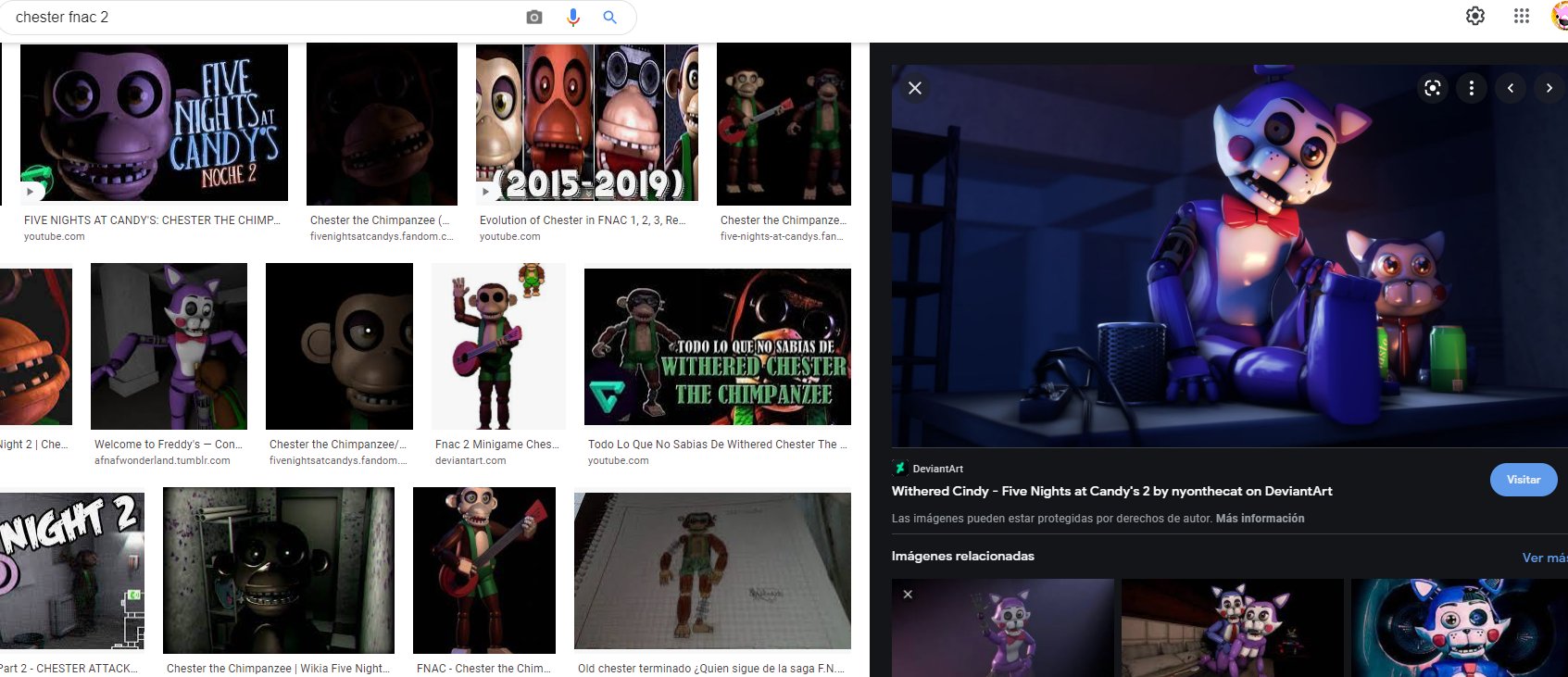
Task: Open the 'Evolution of Chester in FNAC 1, 2, 3' caption
Action: (x=583, y=220)
